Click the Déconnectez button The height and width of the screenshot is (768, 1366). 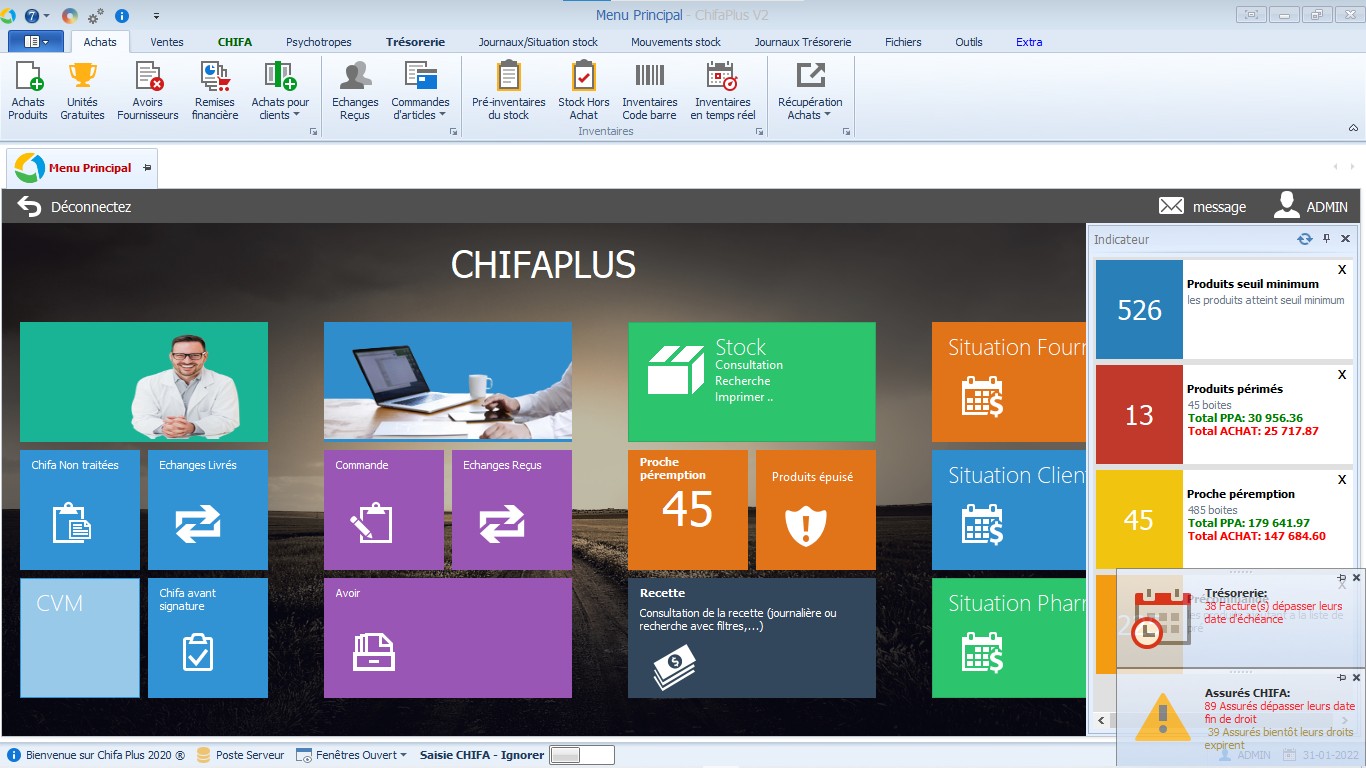tap(75, 207)
